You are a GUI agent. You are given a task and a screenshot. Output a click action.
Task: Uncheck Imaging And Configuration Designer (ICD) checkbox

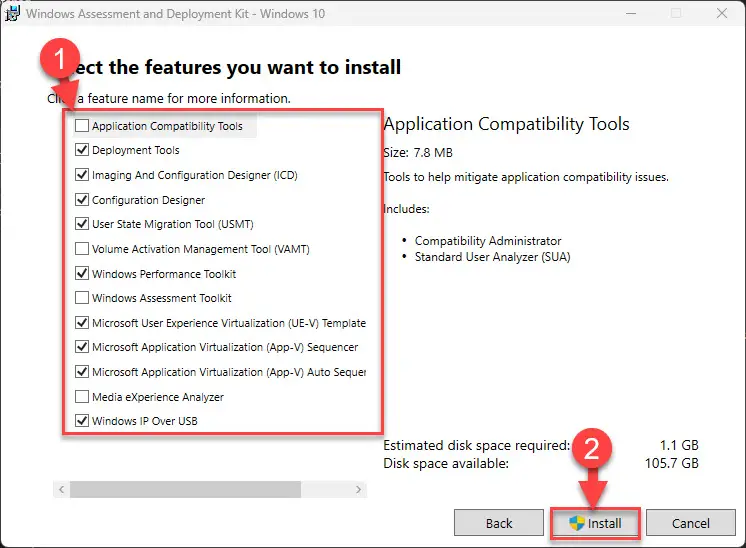click(x=82, y=175)
